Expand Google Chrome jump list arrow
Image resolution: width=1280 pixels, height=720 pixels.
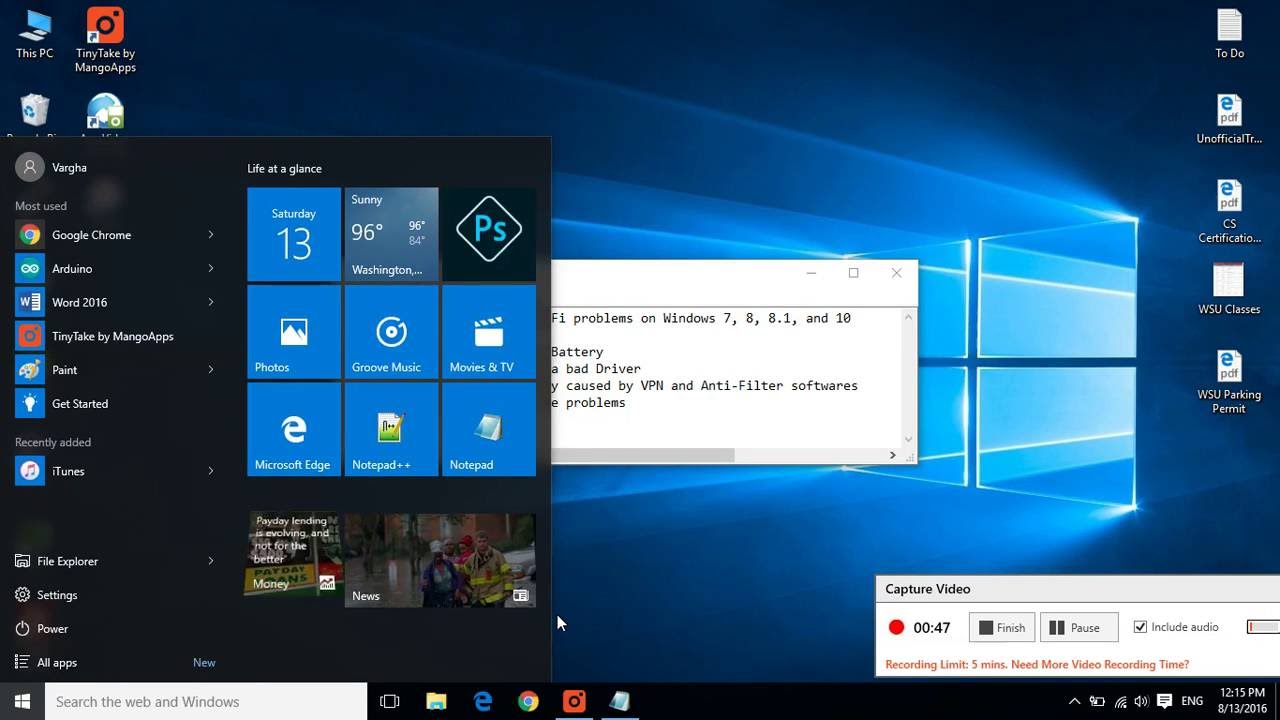click(x=211, y=235)
